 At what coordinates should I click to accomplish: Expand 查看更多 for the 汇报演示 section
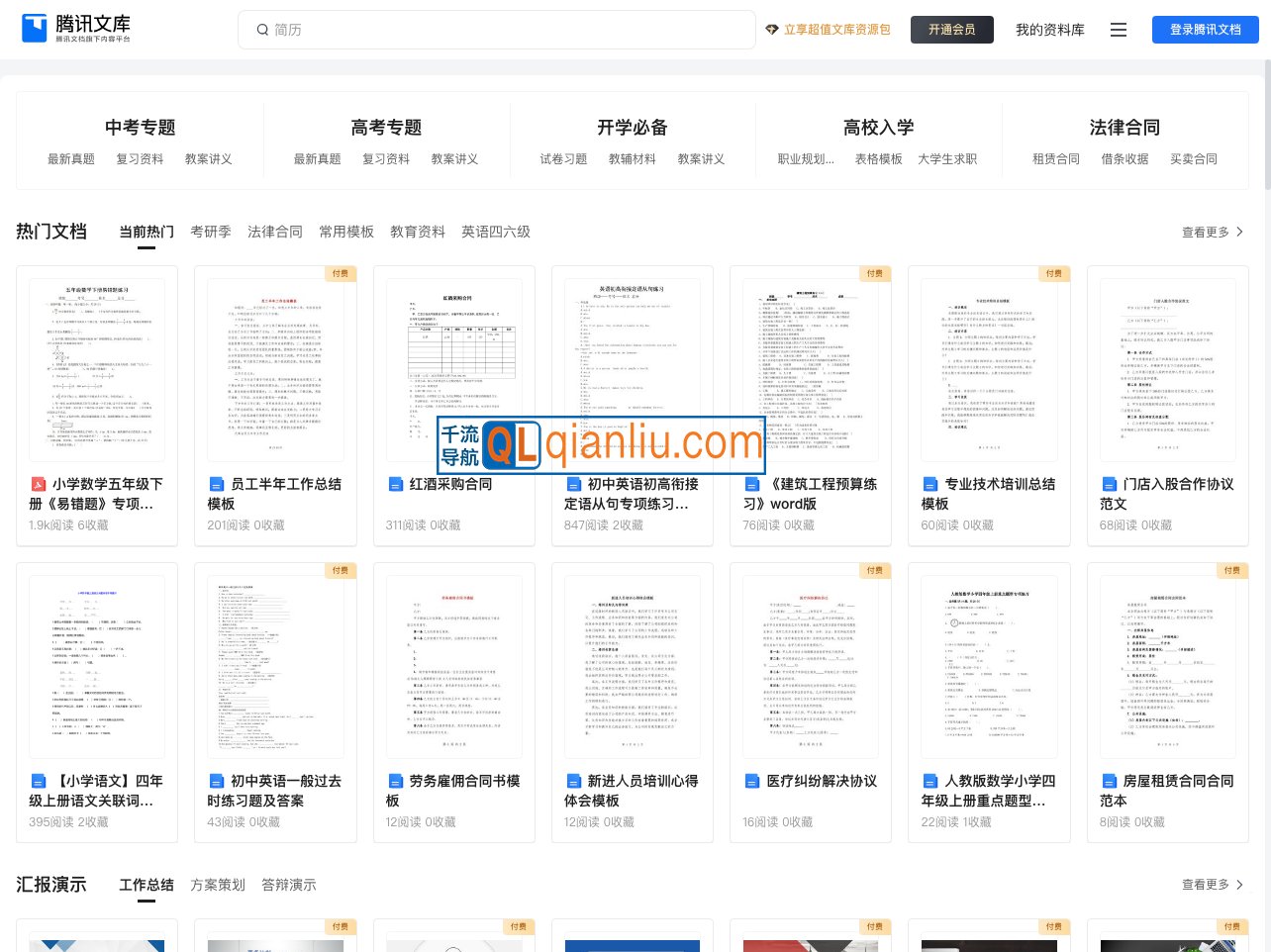point(1212,885)
